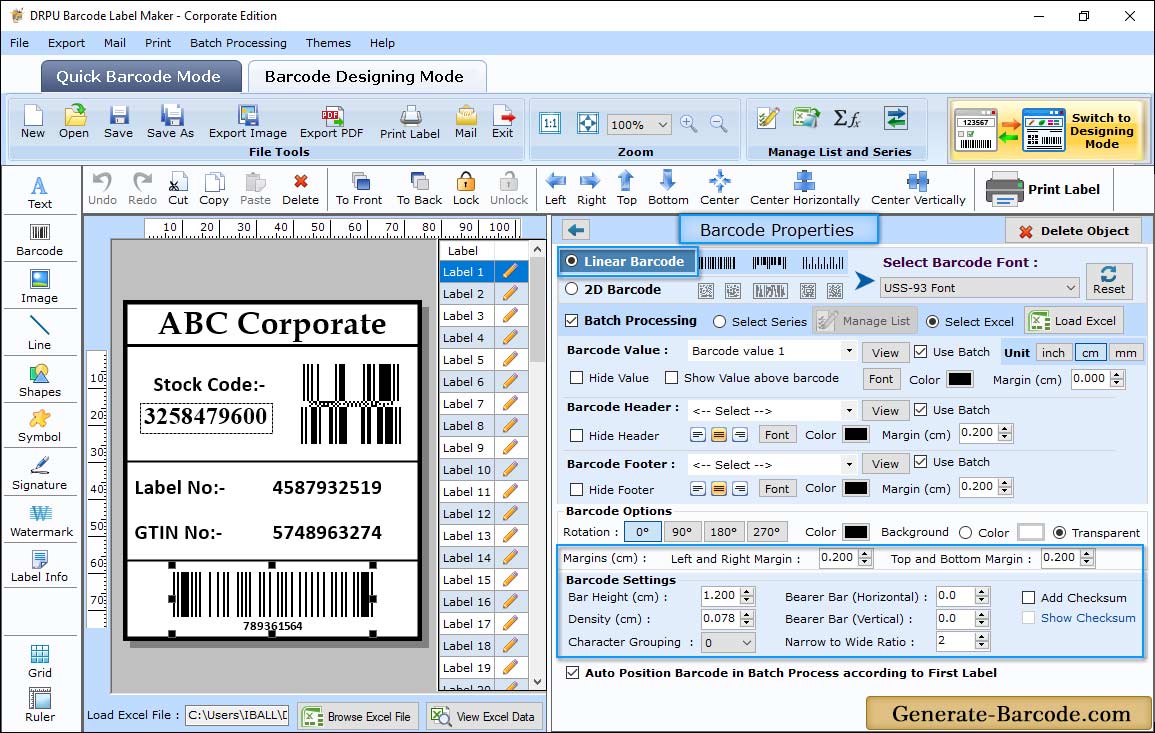Choose the Select Series radio option
This screenshot has height=733, width=1155.
pyautogui.click(x=720, y=321)
